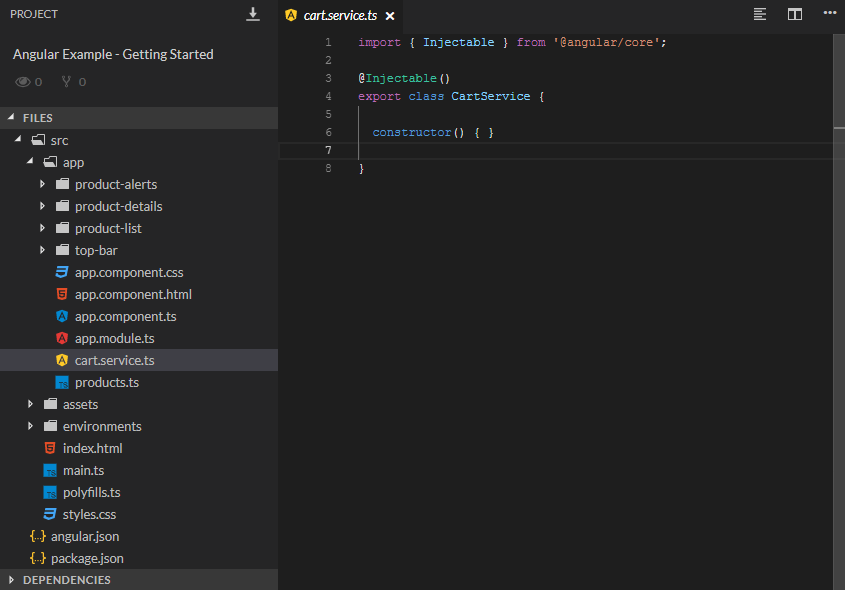The height and width of the screenshot is (590, 845).
Task: Open the package.json file
Action: click(x=91, y=558)
